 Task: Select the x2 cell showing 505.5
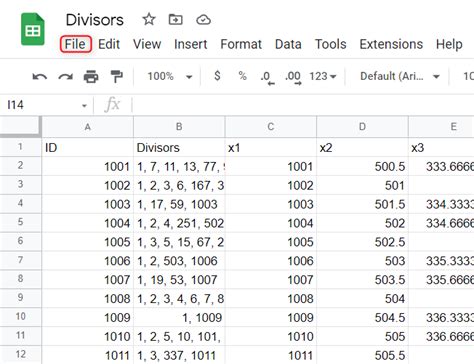point(362,355)
